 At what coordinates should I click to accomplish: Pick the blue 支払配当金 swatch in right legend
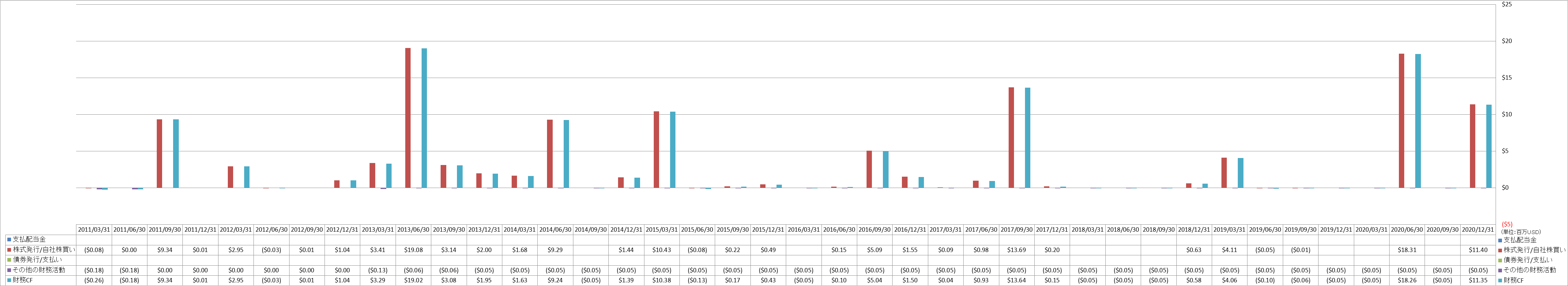tap(1500, 240)
